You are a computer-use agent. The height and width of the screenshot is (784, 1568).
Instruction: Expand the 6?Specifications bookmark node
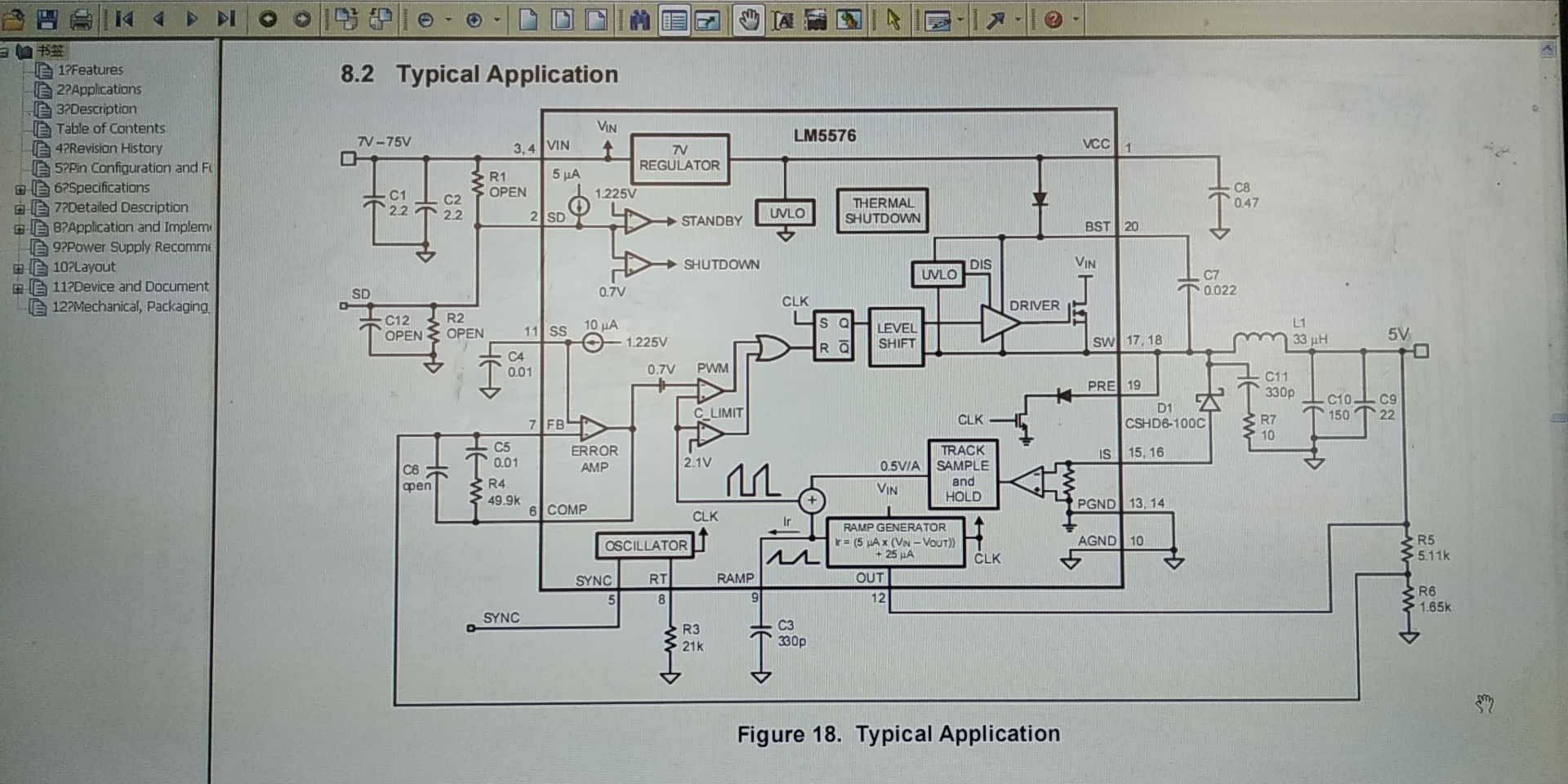pos(20,189)
